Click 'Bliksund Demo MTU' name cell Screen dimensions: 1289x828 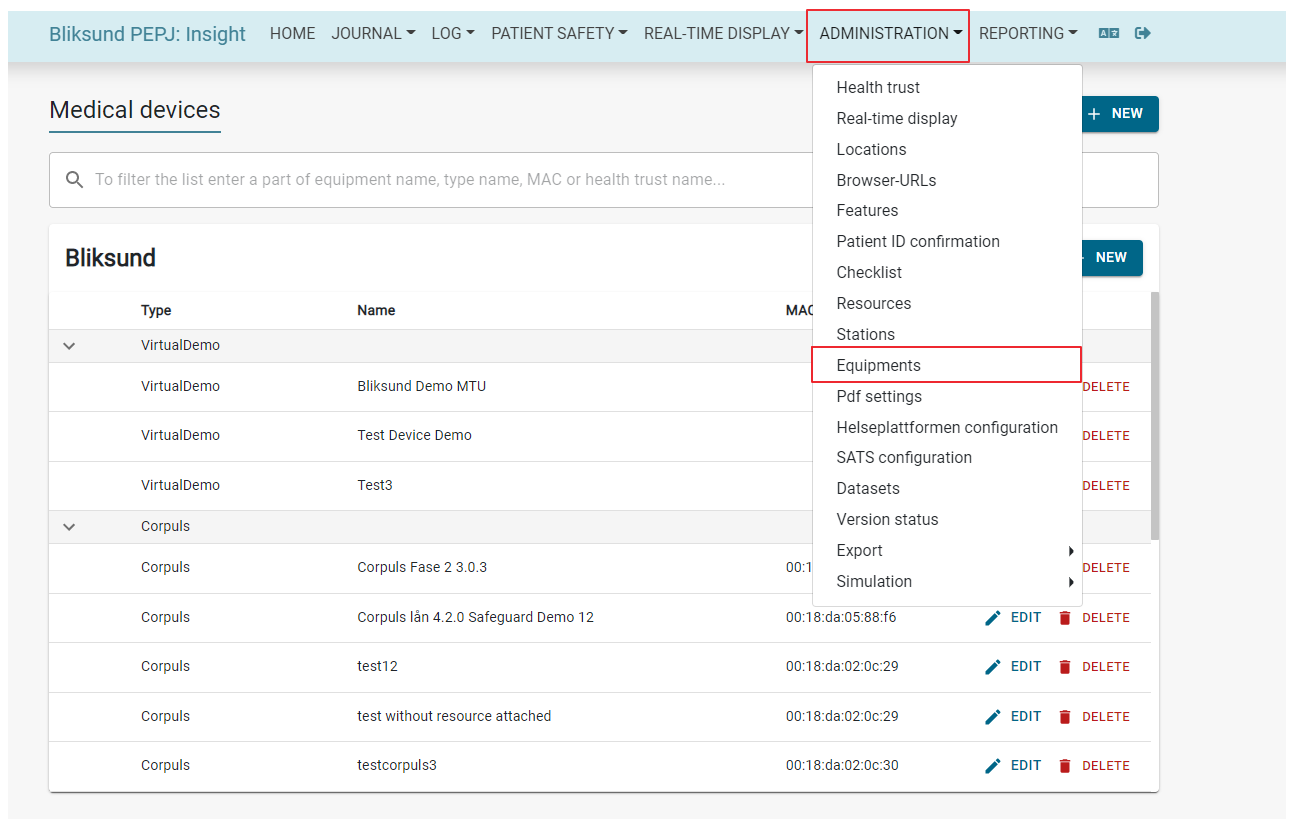tap(421, 387)
